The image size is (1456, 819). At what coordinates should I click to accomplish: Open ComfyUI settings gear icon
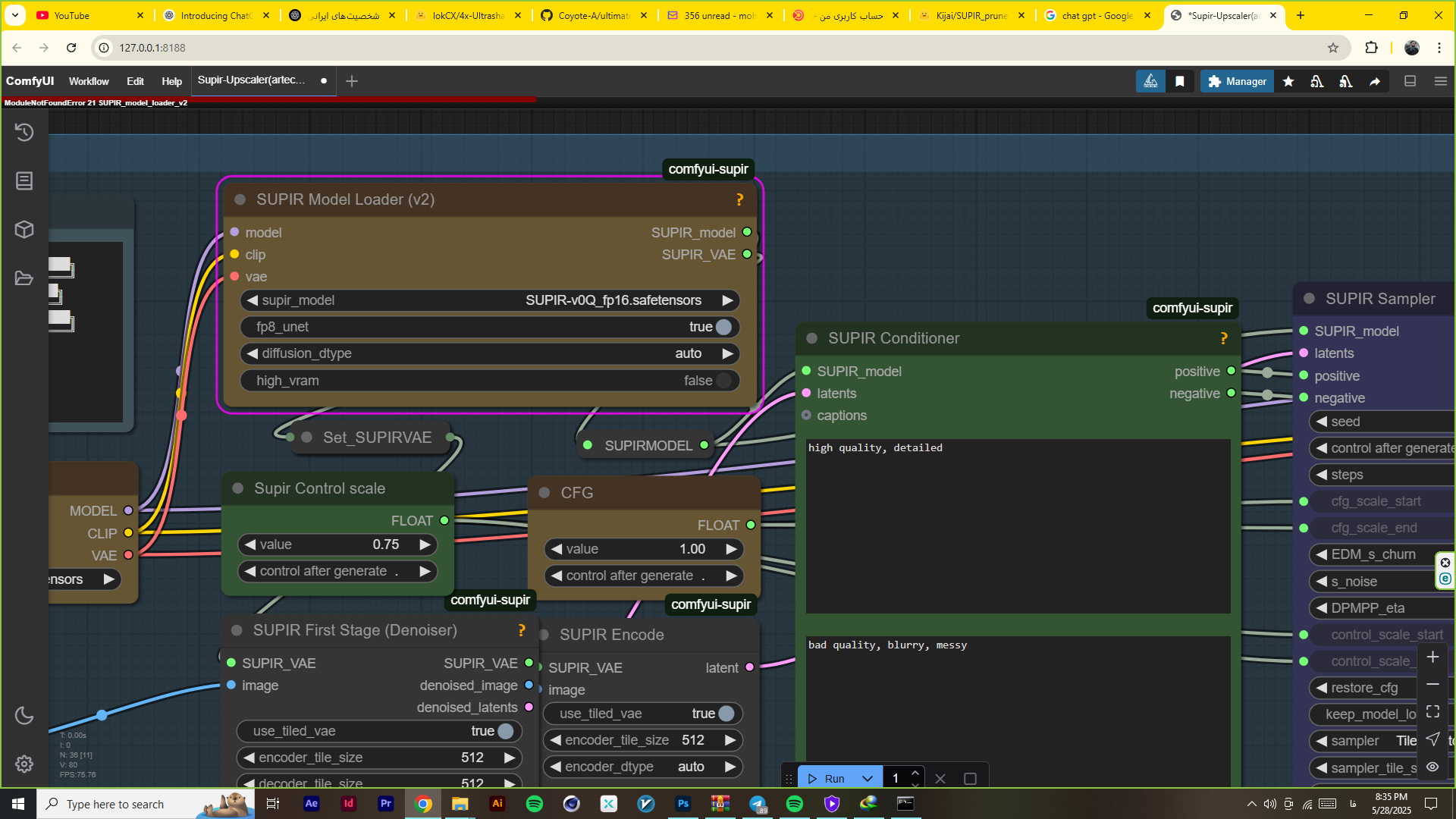click(24, 764)
